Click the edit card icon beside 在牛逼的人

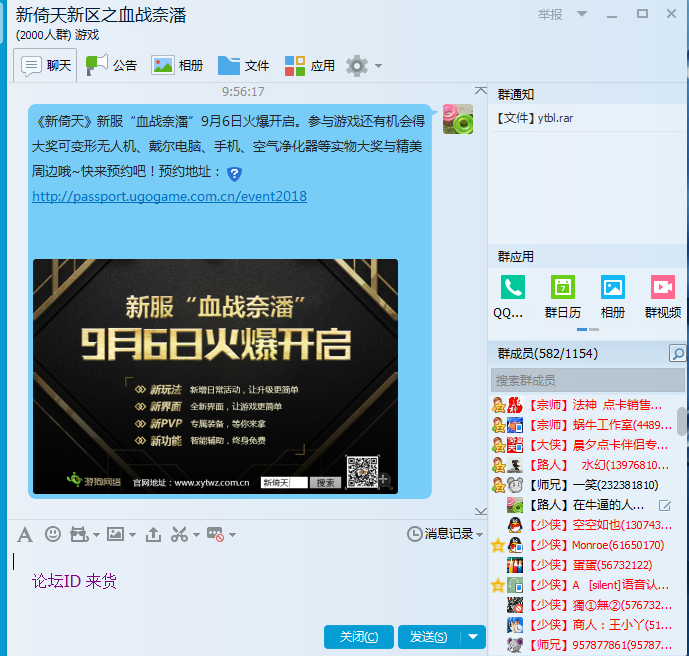[x=665, y=505]
